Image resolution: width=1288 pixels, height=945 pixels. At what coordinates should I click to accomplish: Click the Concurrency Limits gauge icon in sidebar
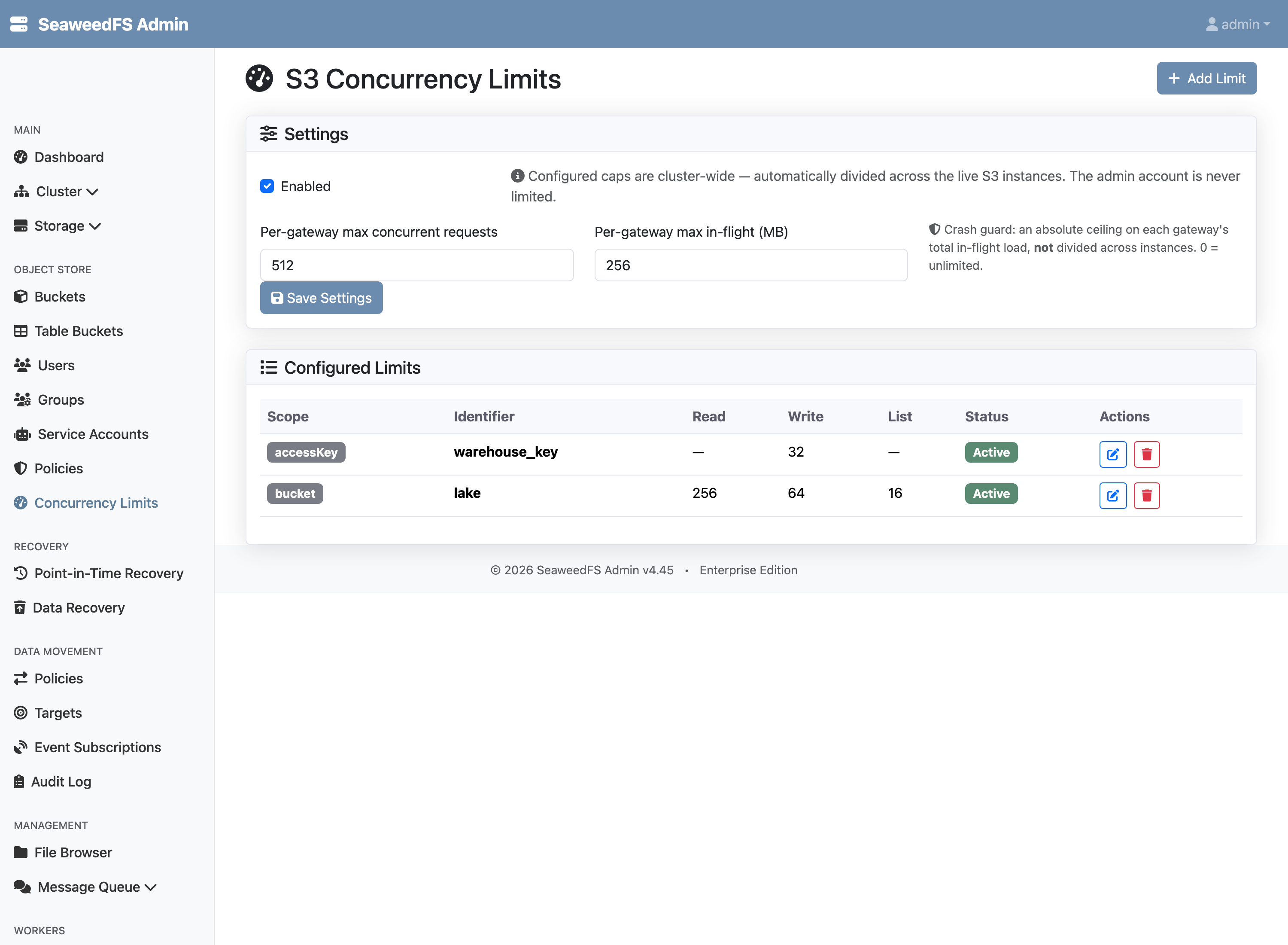pos(21,502)
